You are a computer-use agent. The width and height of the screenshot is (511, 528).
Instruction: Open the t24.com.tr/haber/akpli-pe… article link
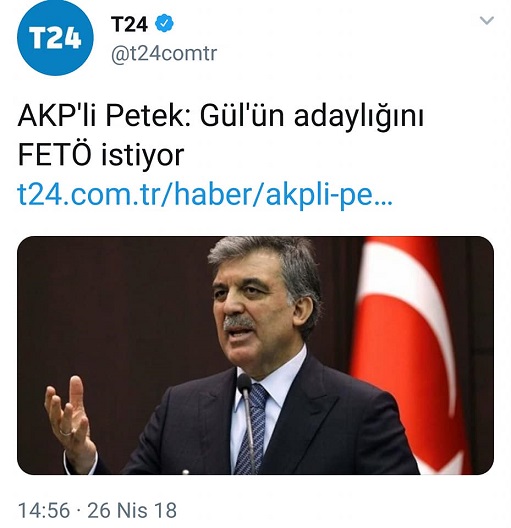point(205,195)
